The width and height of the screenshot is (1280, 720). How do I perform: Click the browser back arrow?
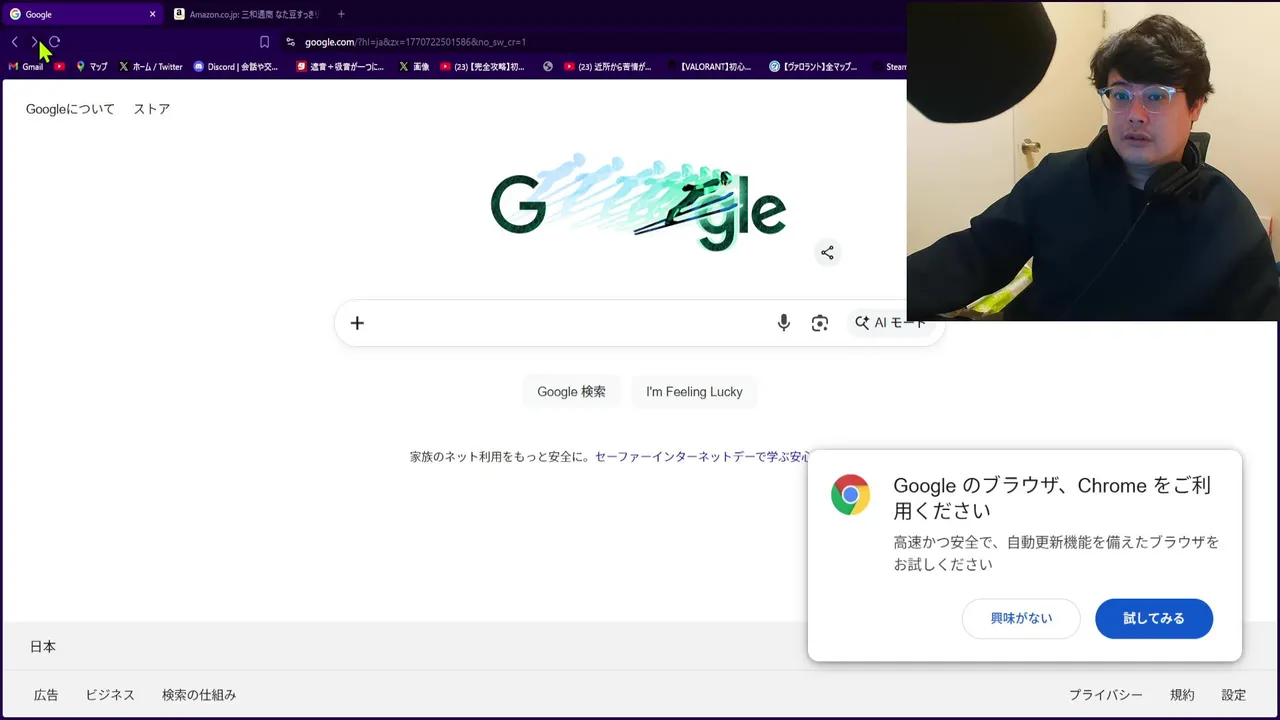pyautogui.click(x=14, y=42)
